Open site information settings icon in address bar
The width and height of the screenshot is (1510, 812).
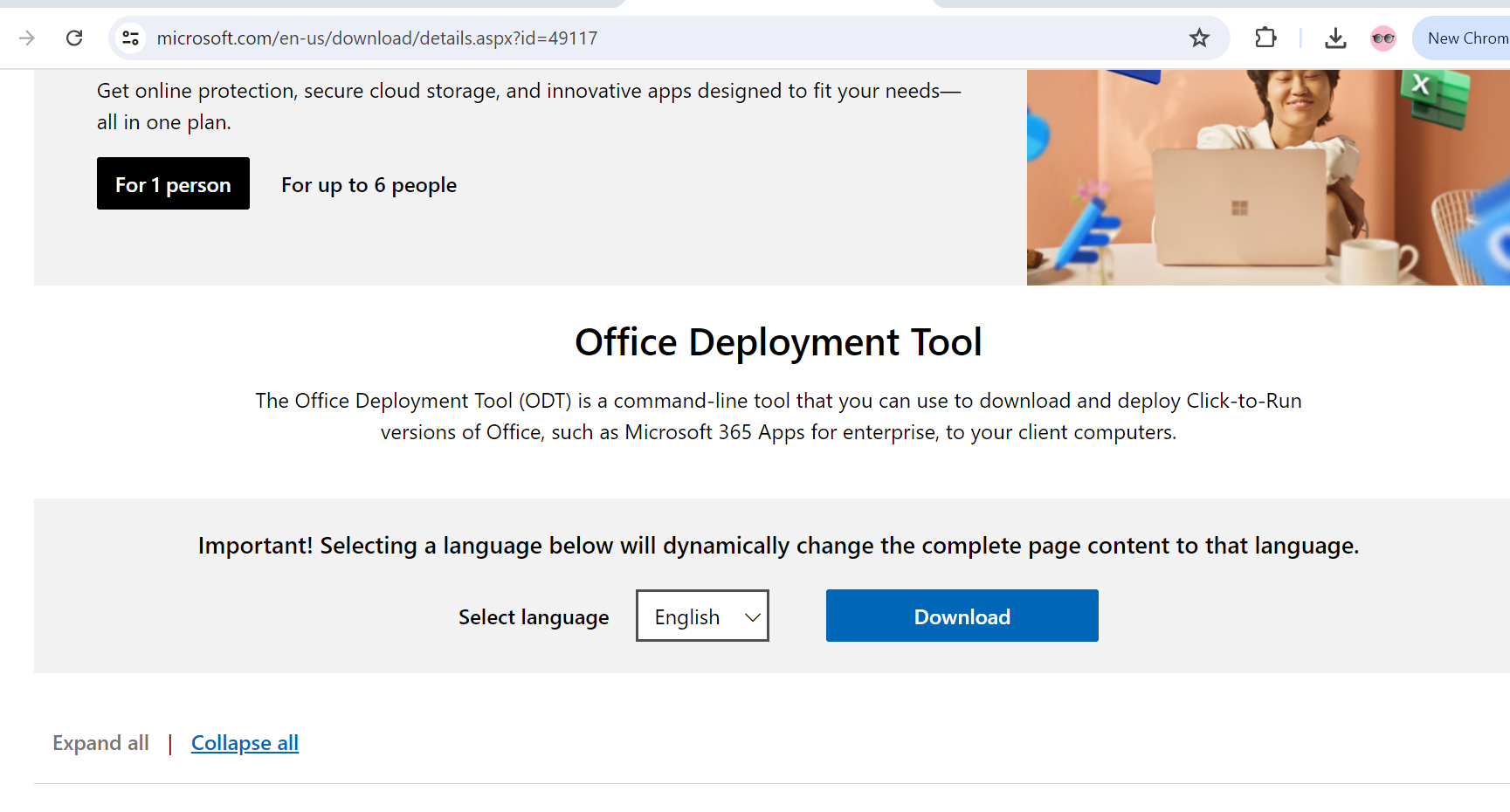130,38
